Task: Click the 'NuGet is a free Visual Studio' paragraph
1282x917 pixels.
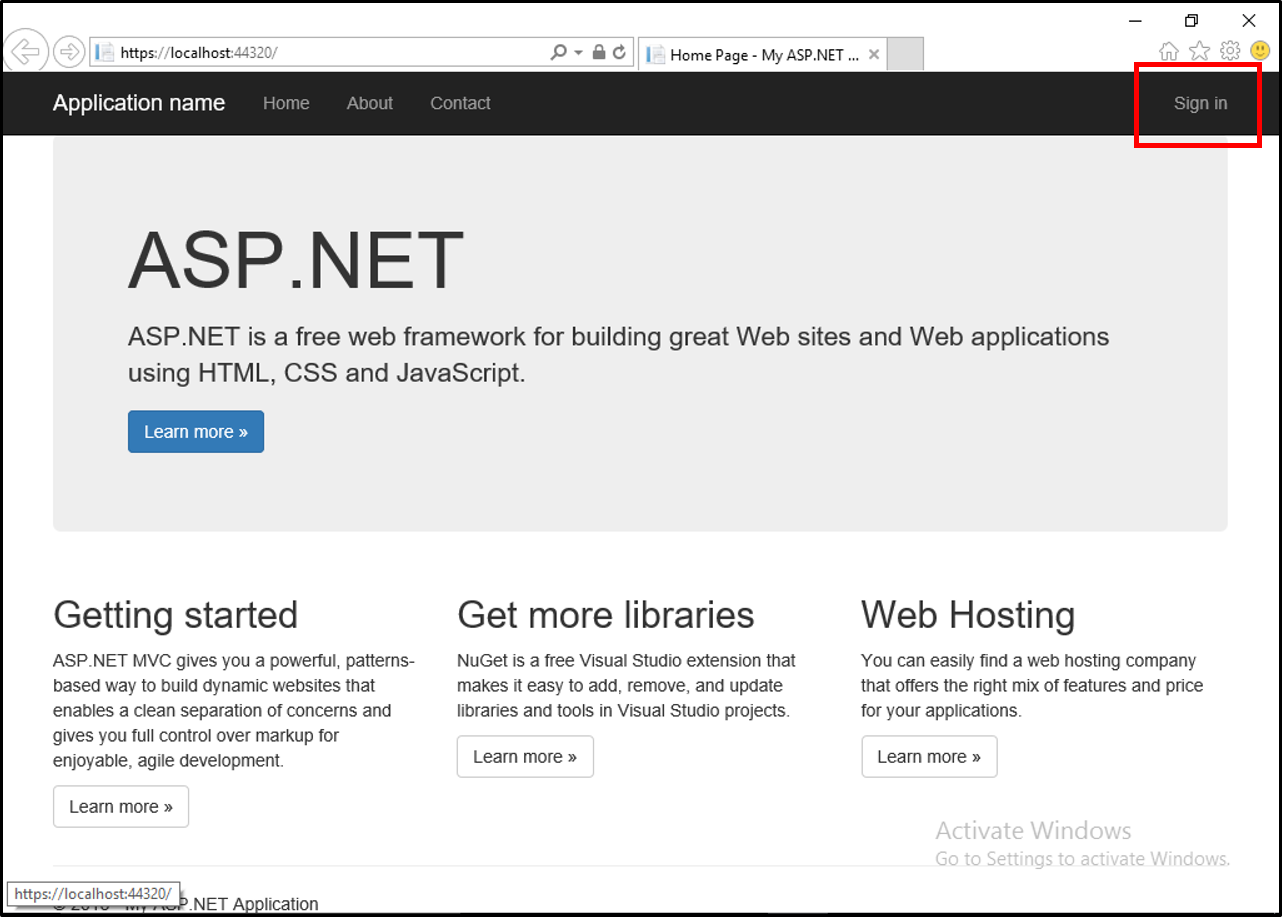Action: (x=627, y=686)
